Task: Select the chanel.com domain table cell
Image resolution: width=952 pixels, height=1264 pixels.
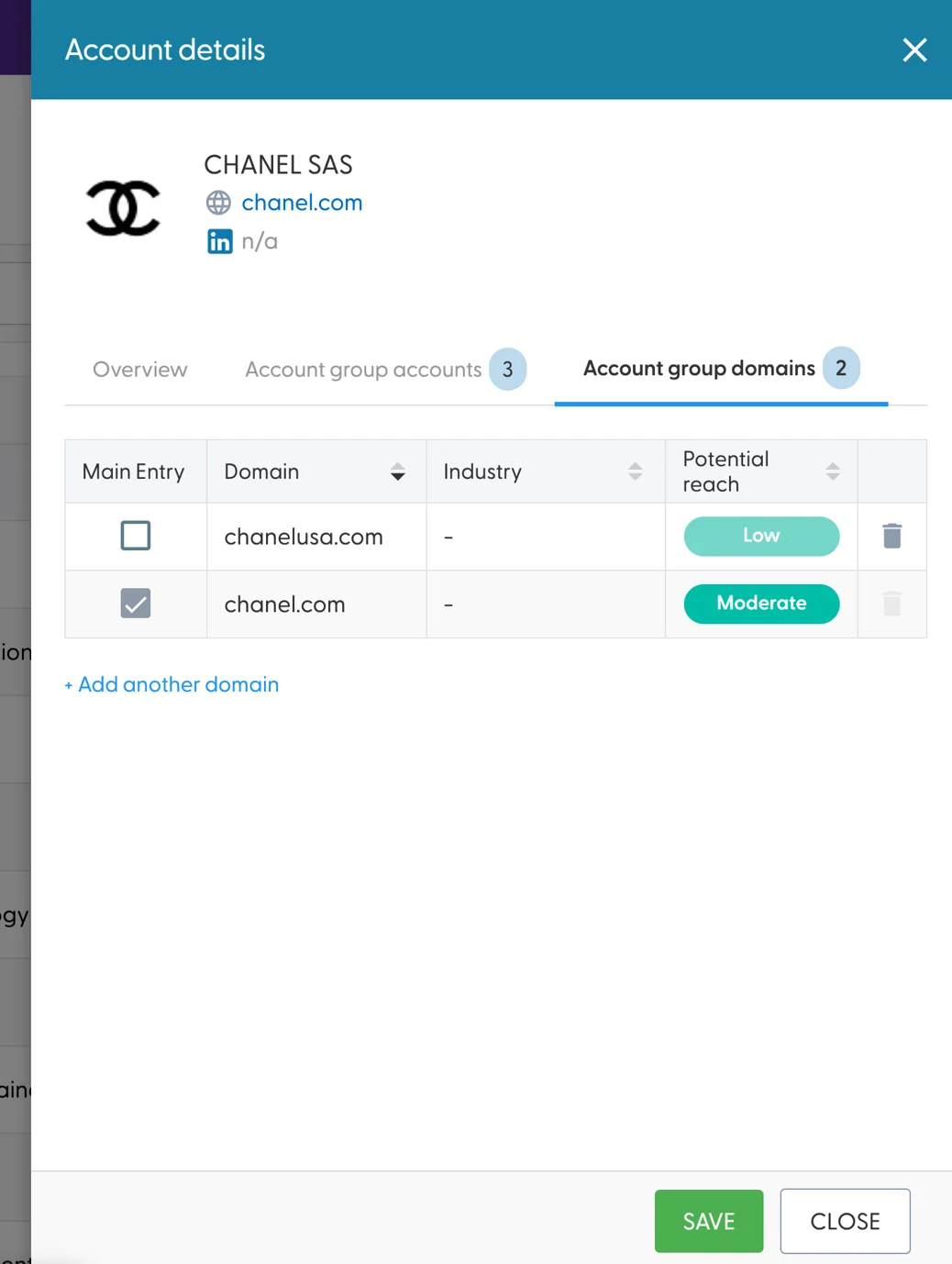Action: point(316,604)
